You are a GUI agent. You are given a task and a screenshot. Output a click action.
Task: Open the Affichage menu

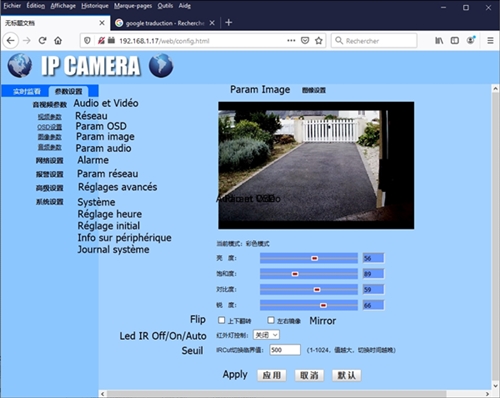point(63,6)
